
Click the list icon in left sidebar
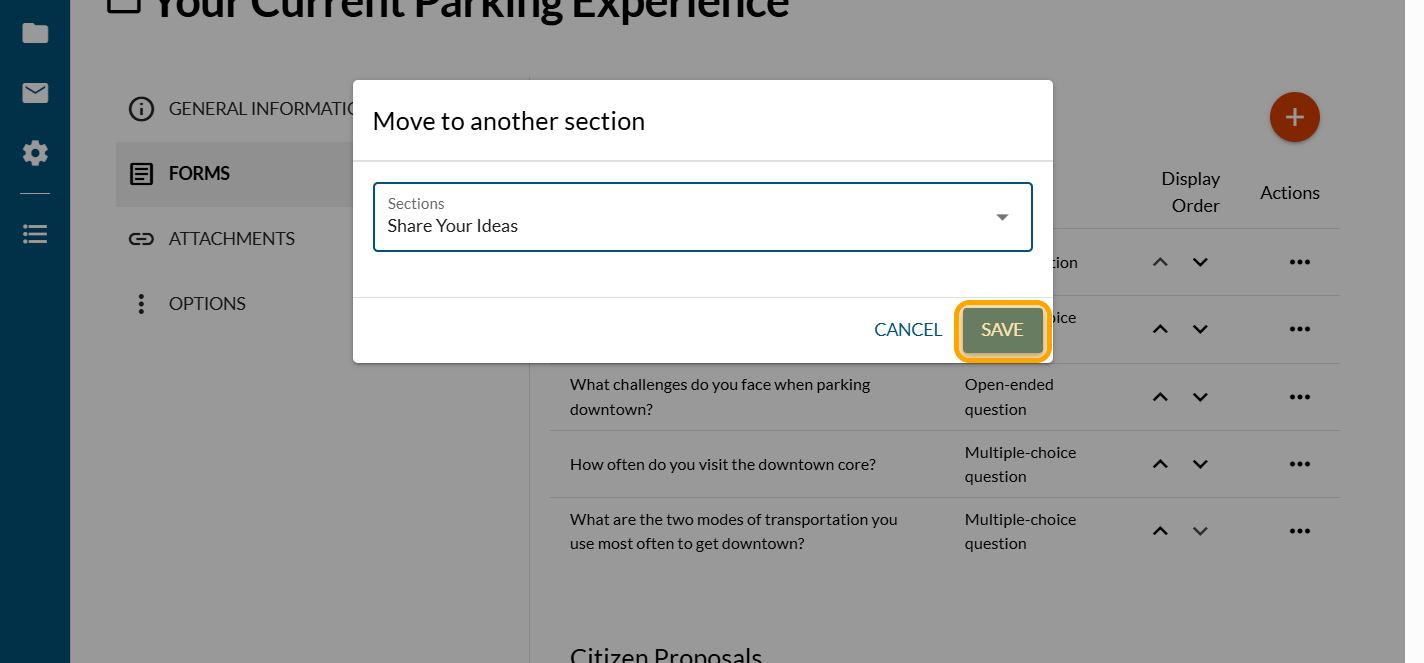click(35, 234)
